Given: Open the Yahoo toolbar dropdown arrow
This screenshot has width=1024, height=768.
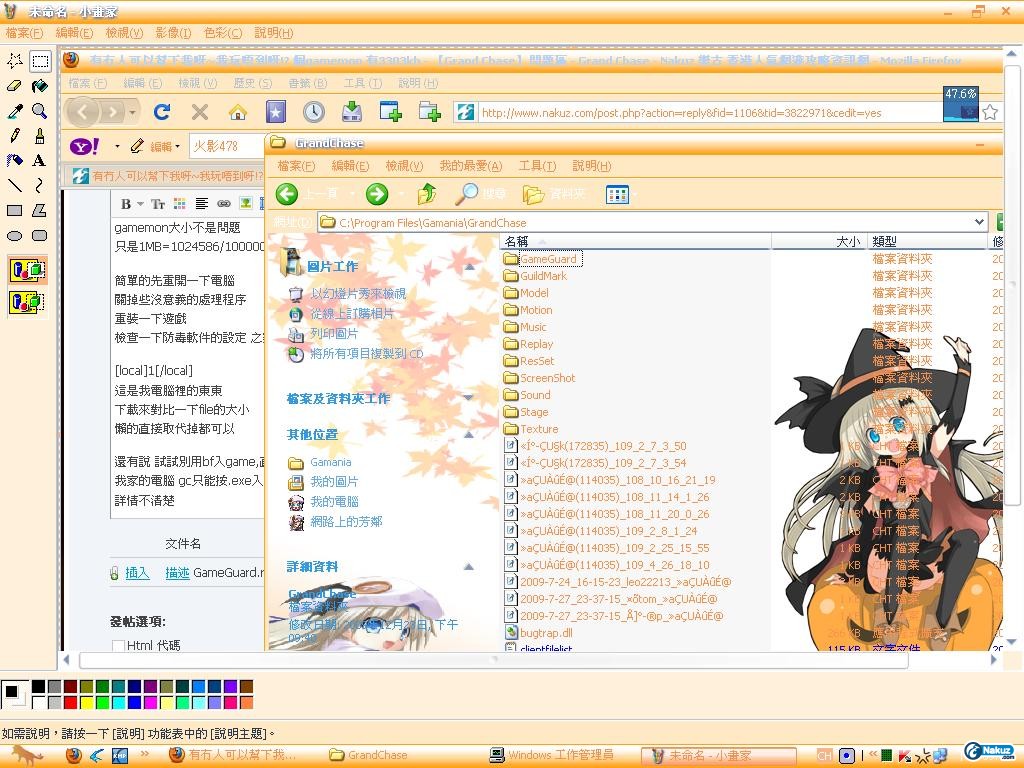Looking at the screenshot, I should [x=117, y=146].
